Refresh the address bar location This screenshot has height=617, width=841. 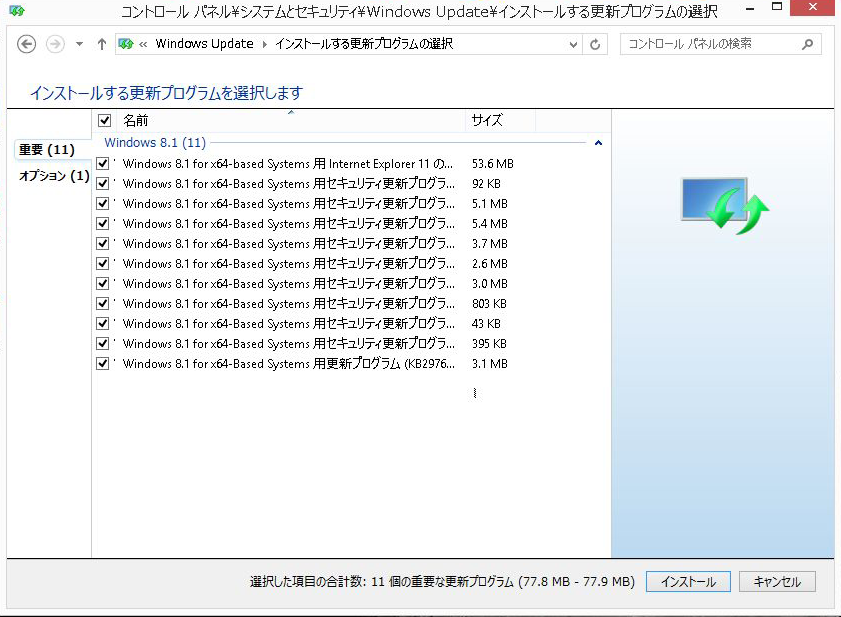pos(595,45)
